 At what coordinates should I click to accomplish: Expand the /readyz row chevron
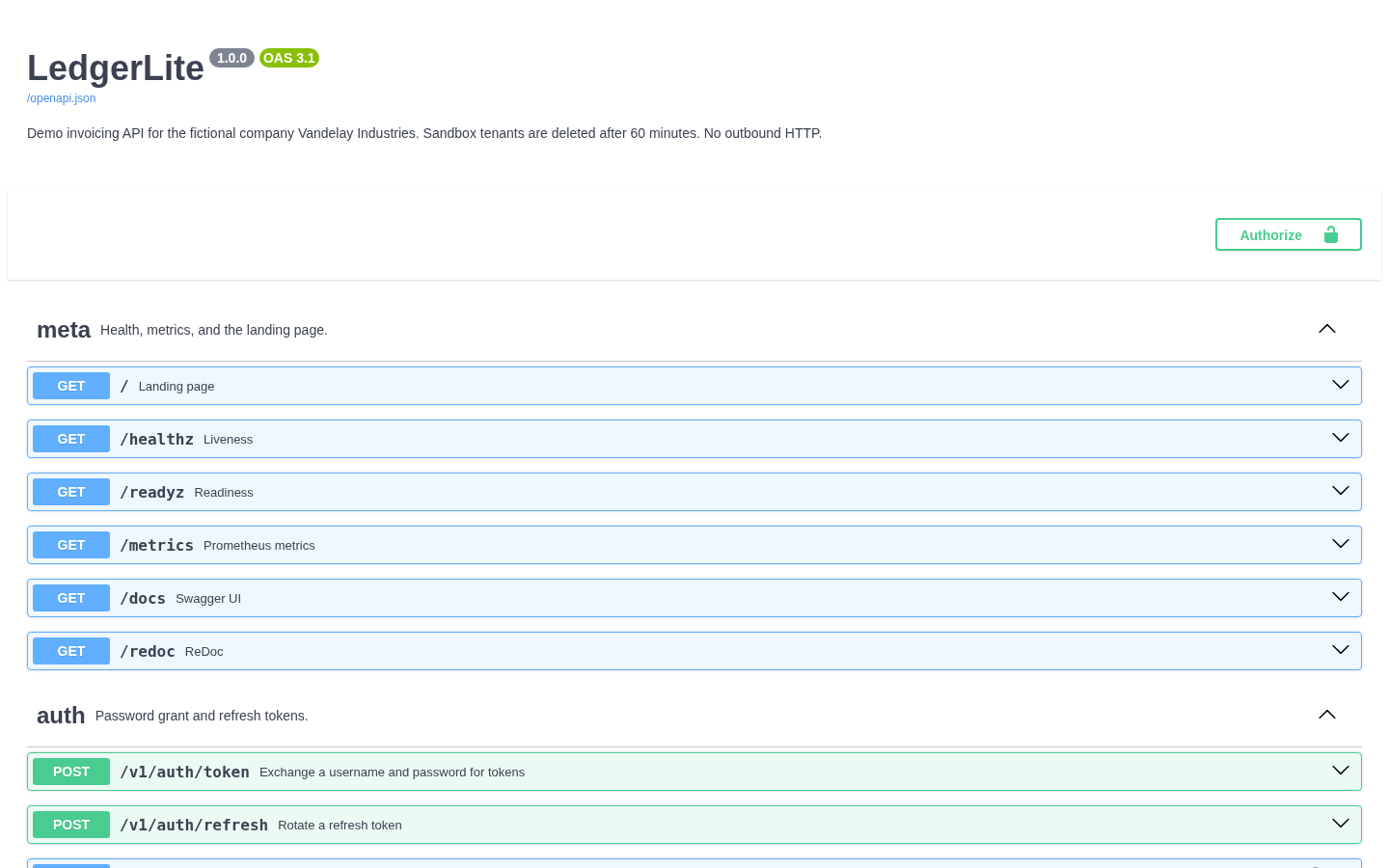pos(1341,491)
